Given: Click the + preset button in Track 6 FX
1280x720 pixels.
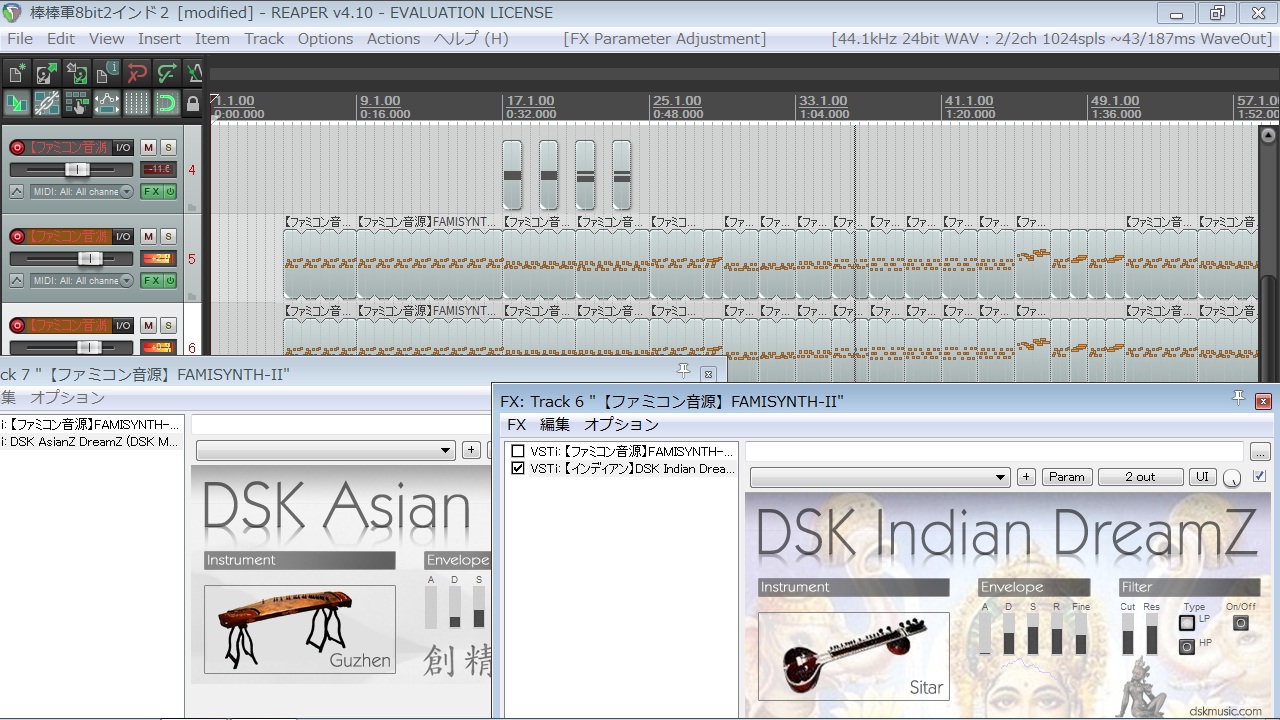Looking at the screenshot, I should 1026,477.
